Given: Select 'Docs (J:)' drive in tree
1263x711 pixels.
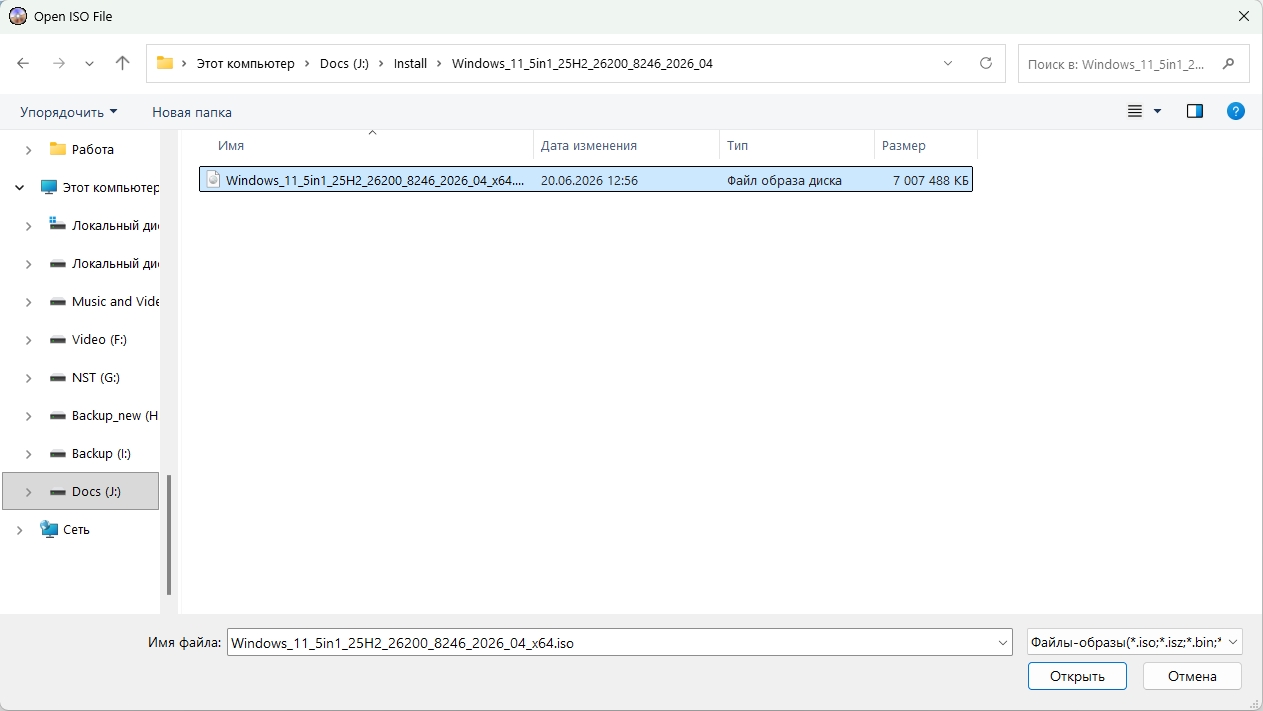Looking at the screenshot, I should [x=96, y=491].
